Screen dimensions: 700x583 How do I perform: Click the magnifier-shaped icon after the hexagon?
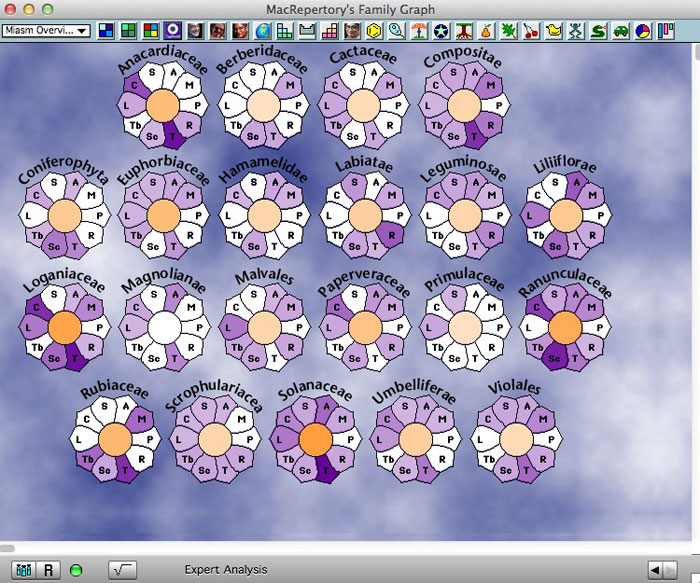click(397, 31)
